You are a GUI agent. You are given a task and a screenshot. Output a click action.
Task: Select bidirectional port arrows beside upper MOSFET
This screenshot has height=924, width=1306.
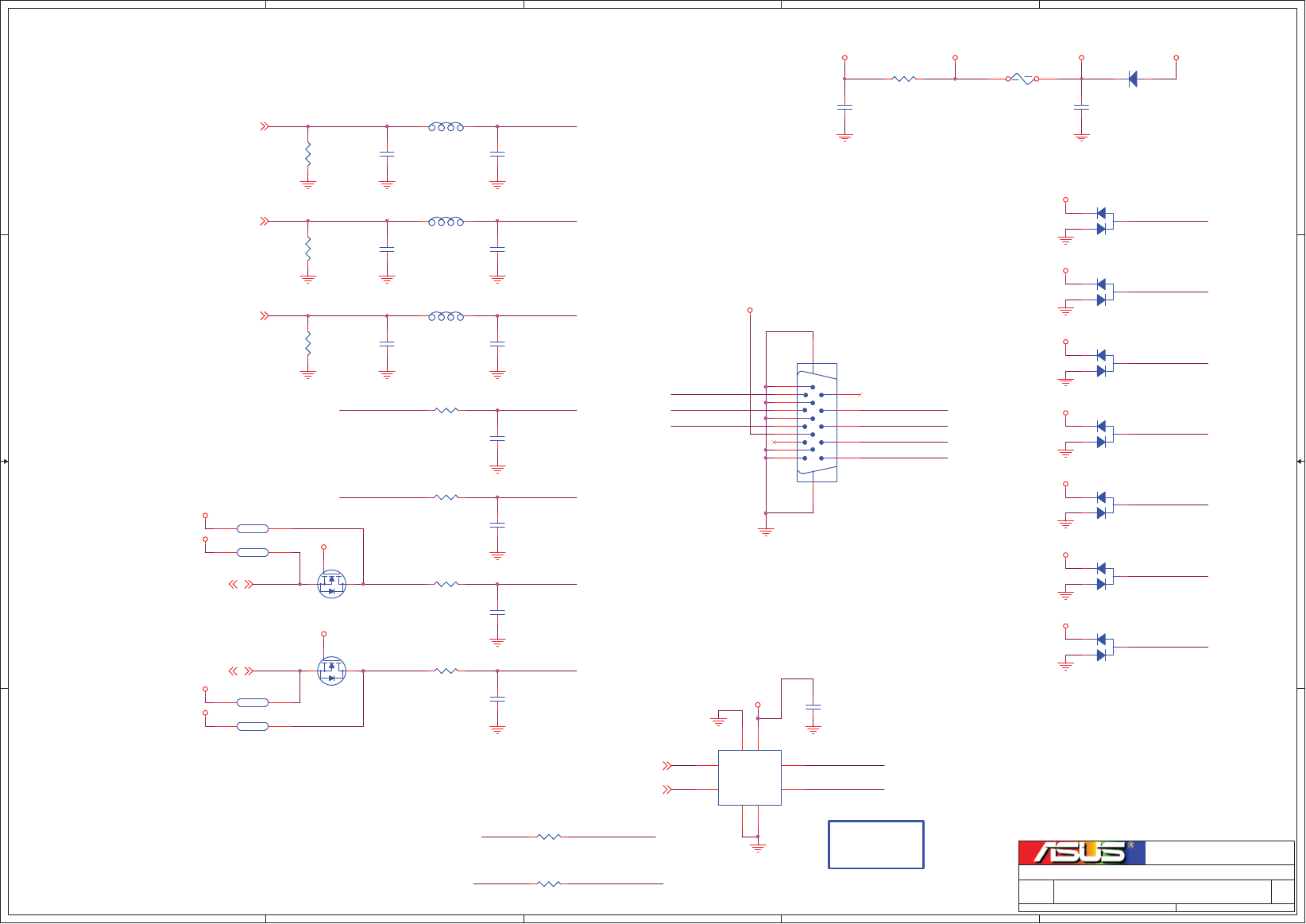click(241, 584)
